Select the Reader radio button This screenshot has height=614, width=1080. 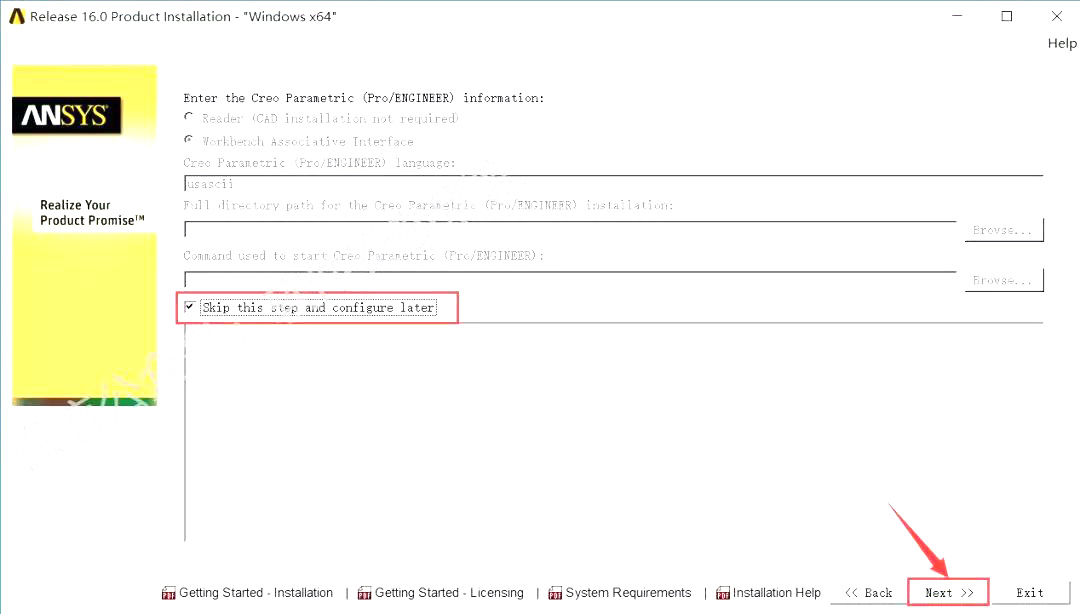(x=189, y=118)
